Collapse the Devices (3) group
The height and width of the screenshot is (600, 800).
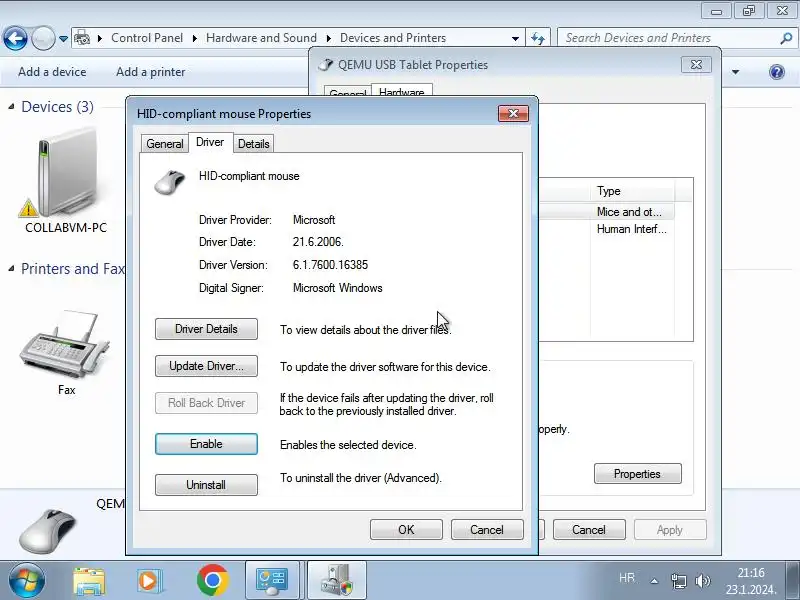[x=11, y=106]
